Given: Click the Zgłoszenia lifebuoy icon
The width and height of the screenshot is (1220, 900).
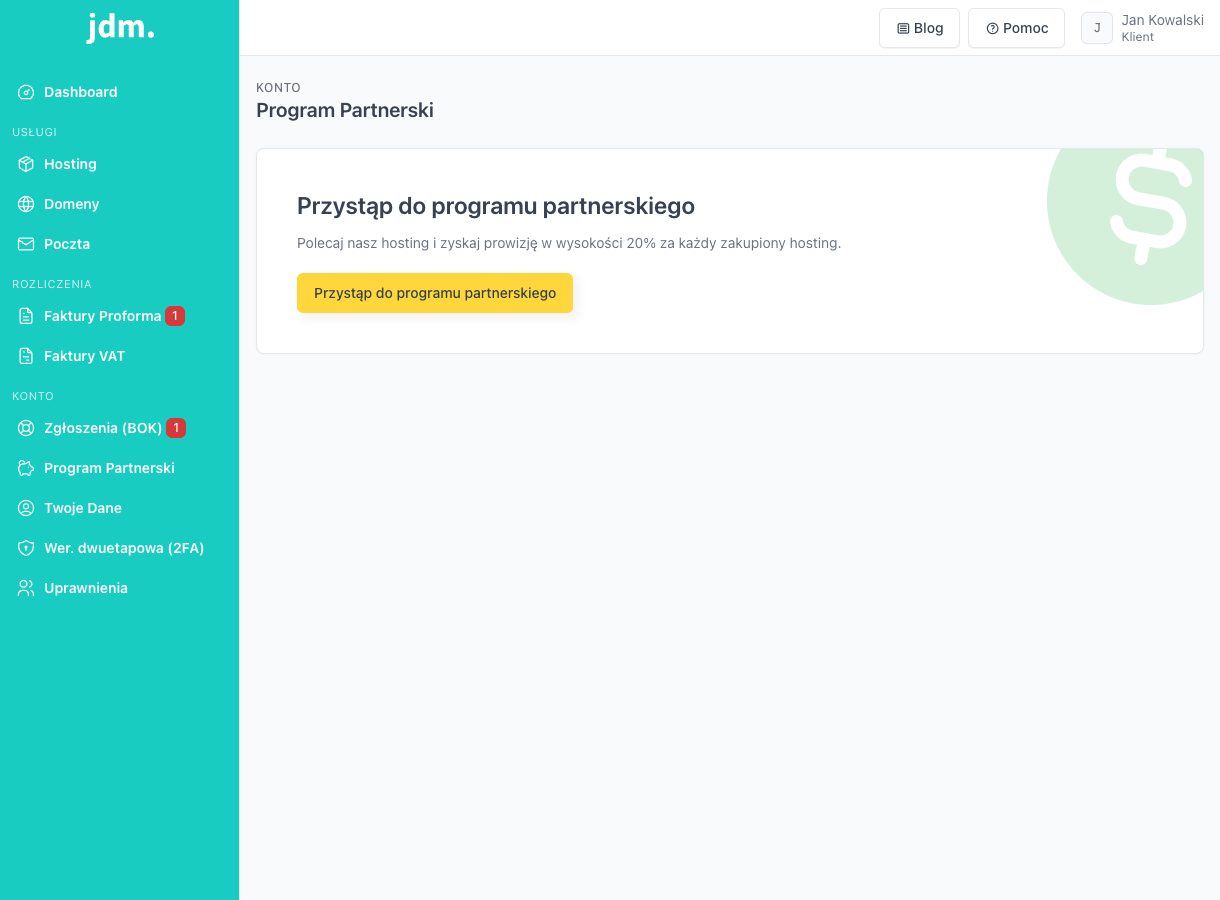Looking at the screenshot, I should (26, 428).
